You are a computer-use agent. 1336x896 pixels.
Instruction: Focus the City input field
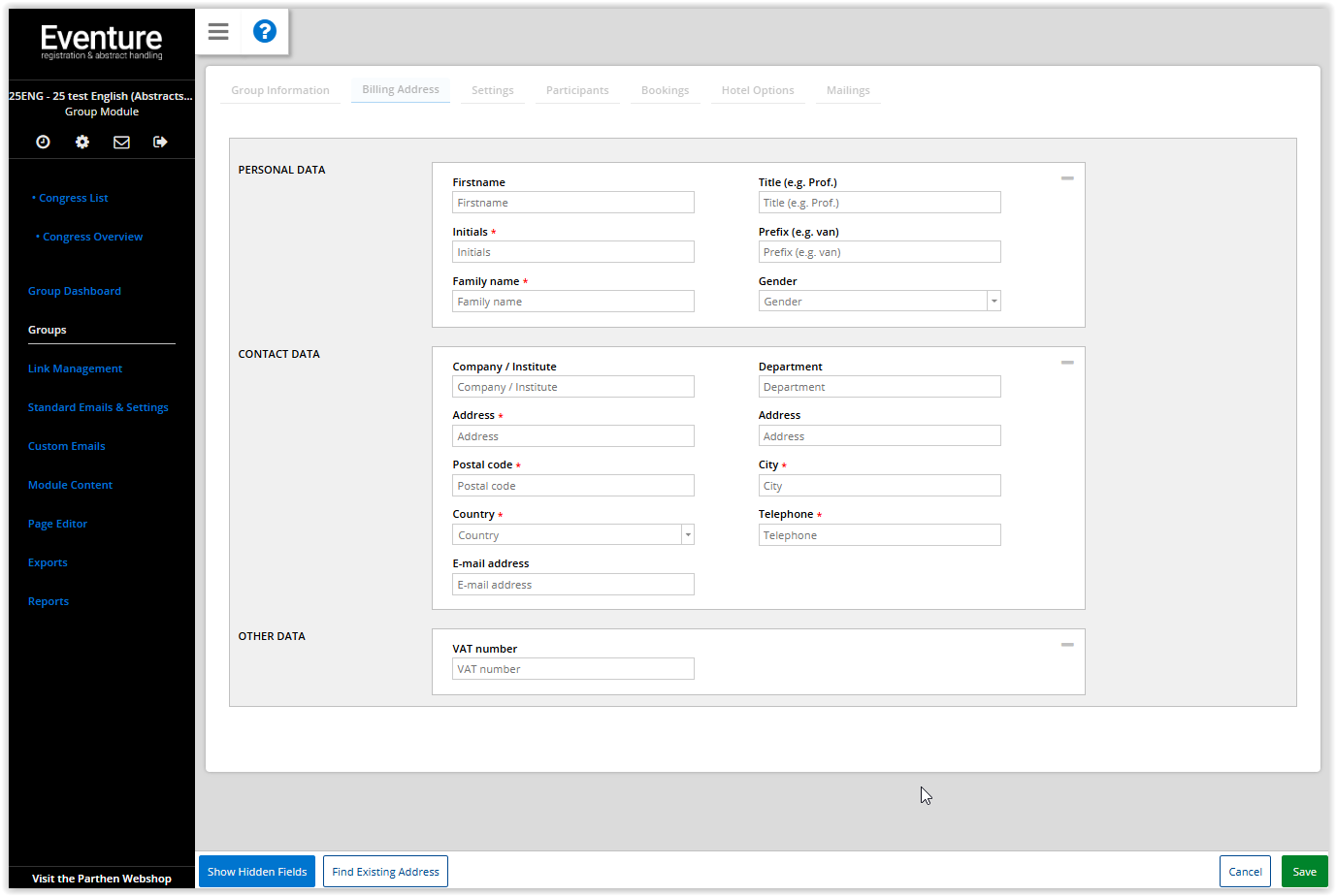click(879, 486)
